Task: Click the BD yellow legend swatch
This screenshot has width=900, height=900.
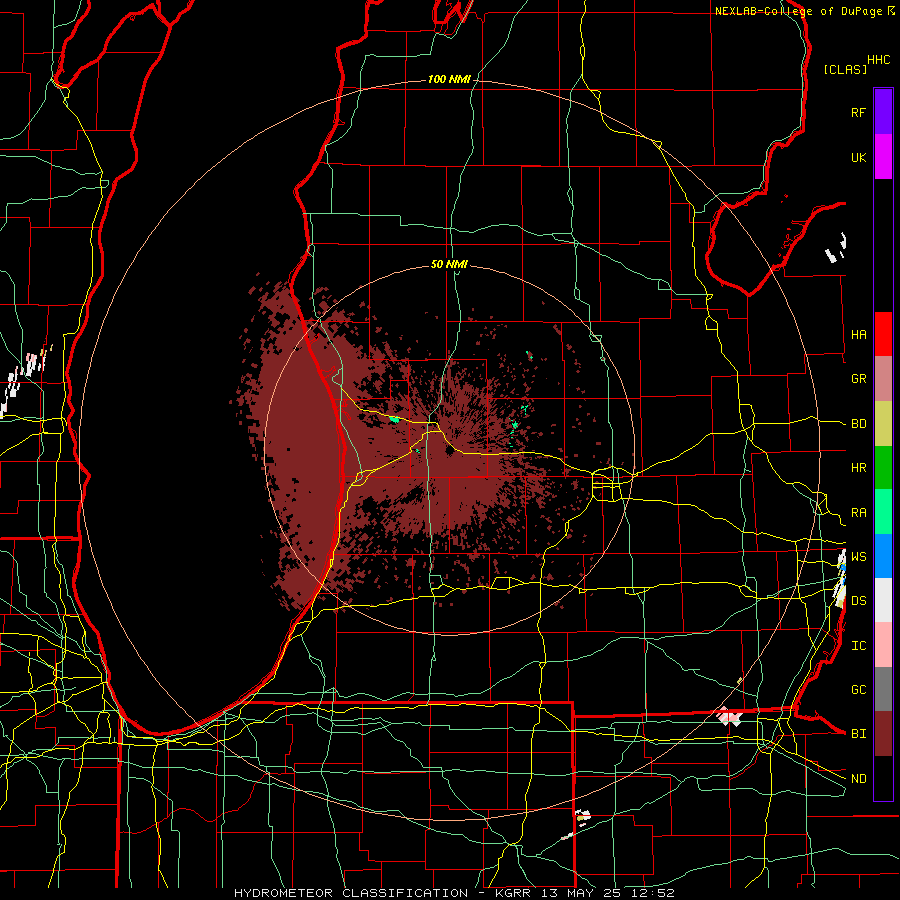Action: pyautogui.click(x=883, y=424)
